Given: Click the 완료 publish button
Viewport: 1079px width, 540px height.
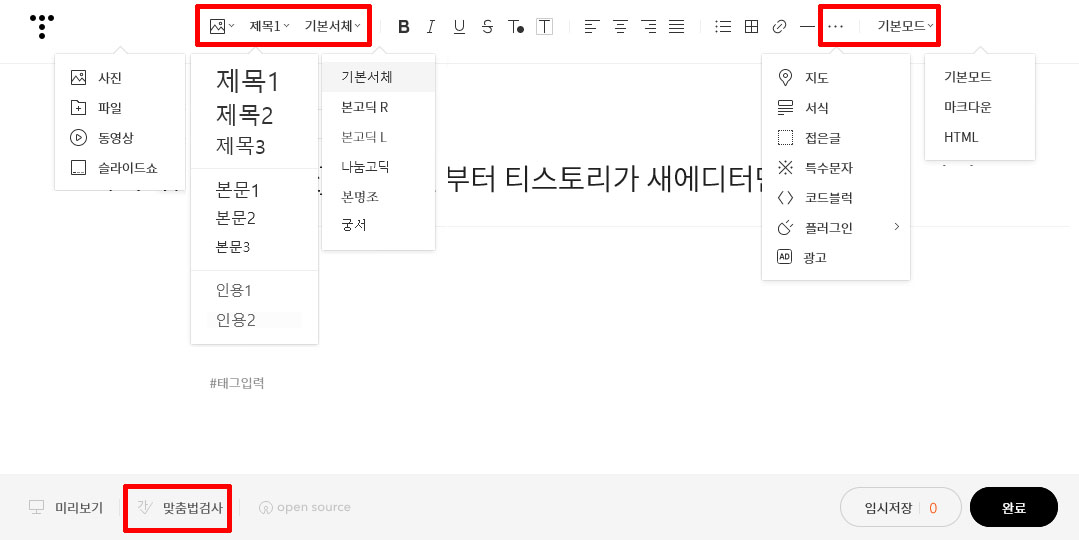Looking at the screenshot, I should [1014, 508].
